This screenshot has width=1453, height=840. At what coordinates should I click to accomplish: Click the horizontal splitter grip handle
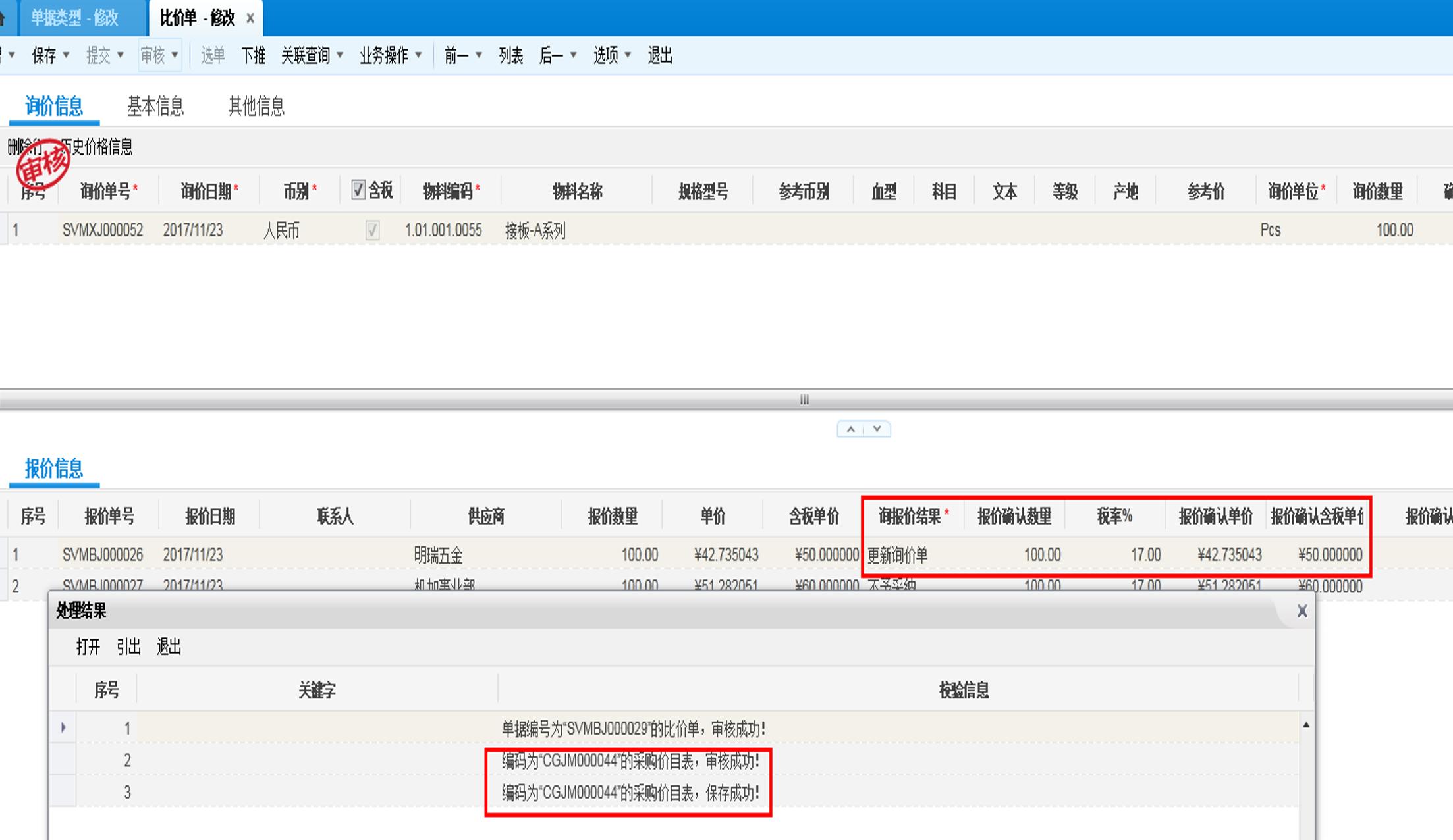coord(804,400)
